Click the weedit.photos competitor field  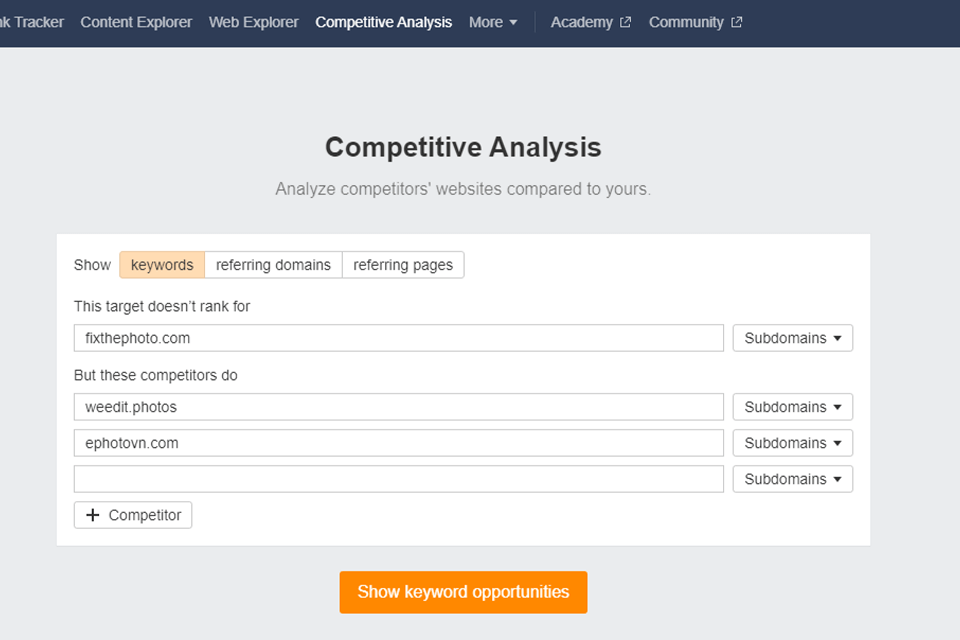[398, 407]
